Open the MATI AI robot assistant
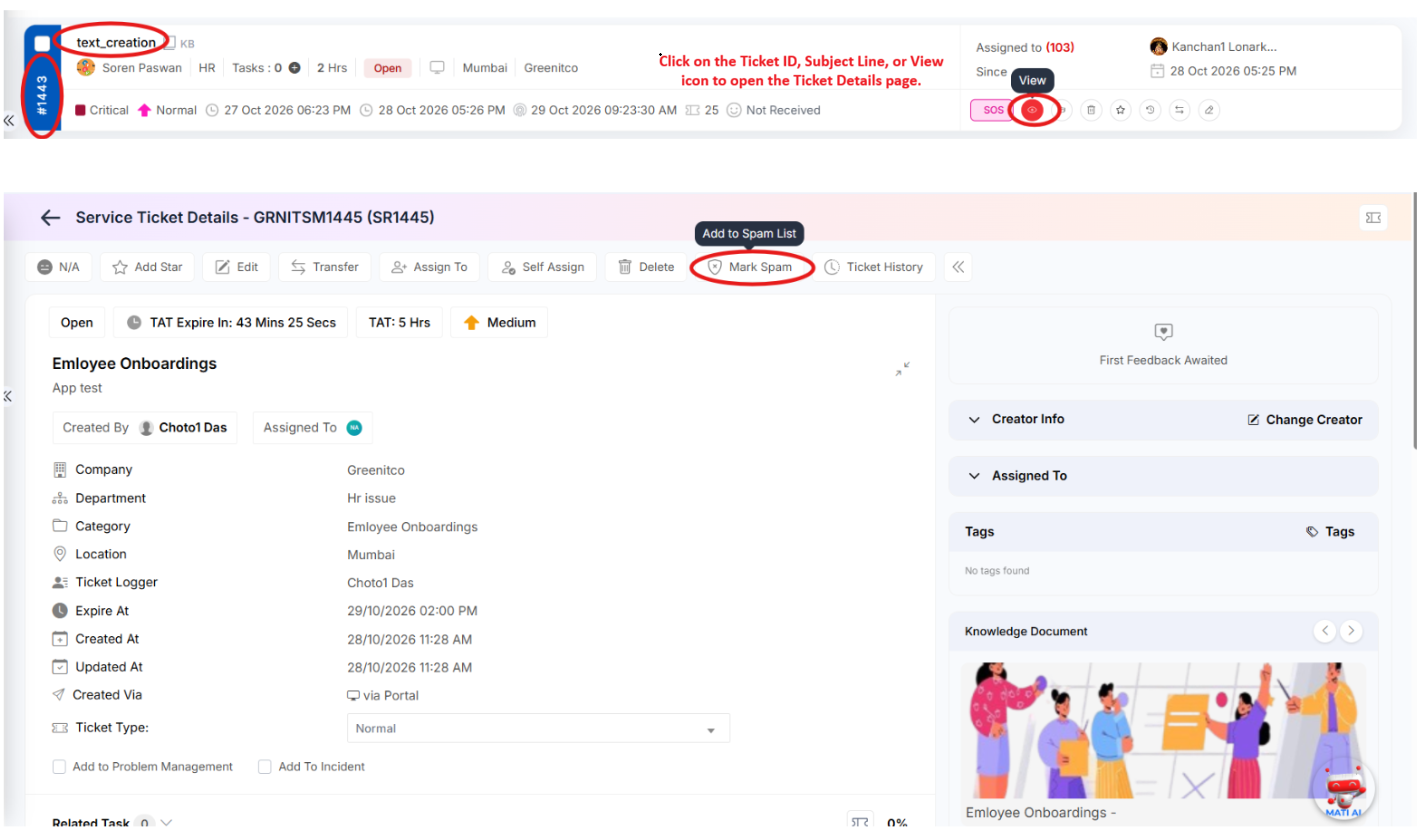 click(x=1344, y=789)
